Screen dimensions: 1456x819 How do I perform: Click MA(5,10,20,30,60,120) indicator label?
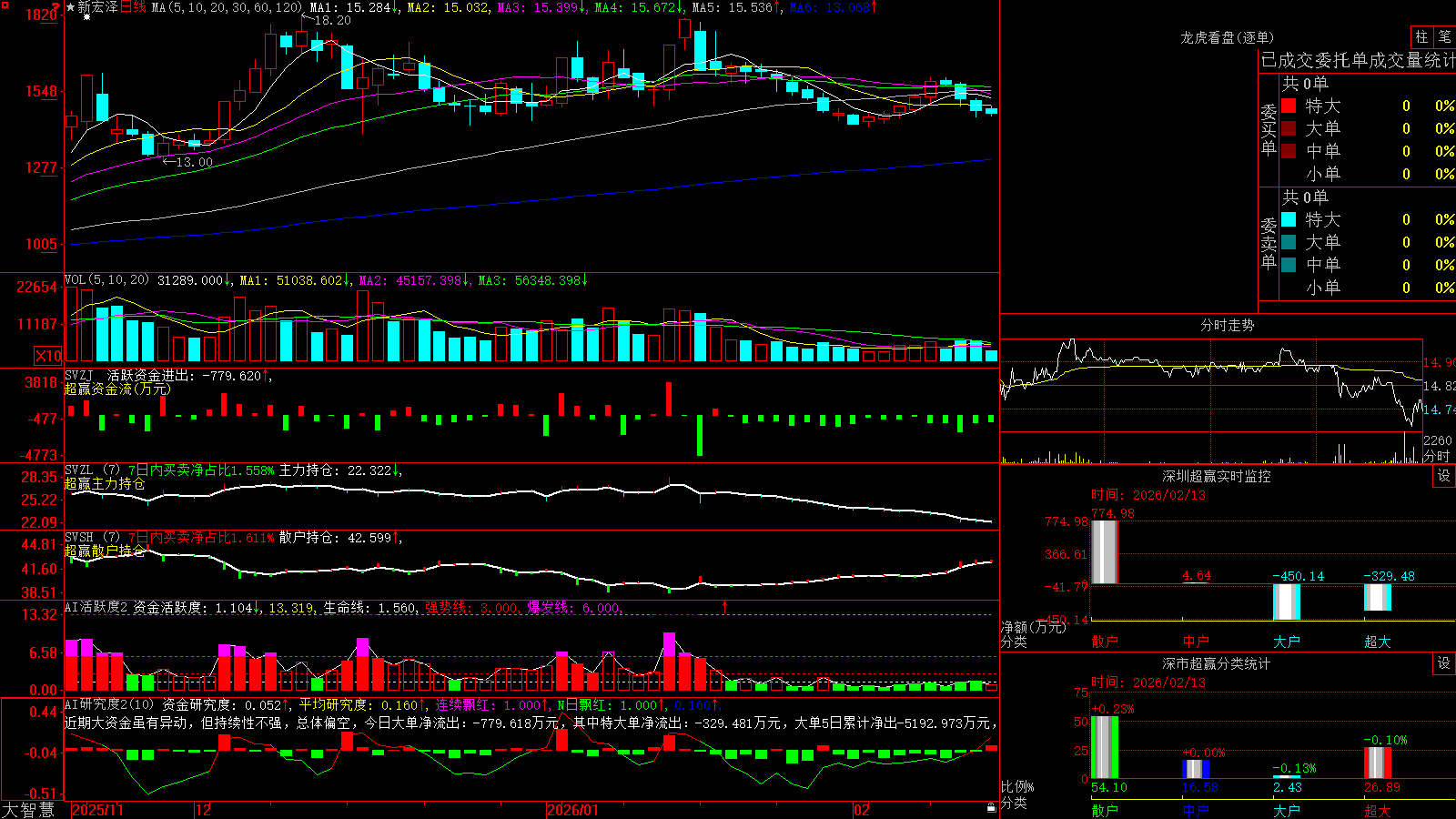click(227, 7)
